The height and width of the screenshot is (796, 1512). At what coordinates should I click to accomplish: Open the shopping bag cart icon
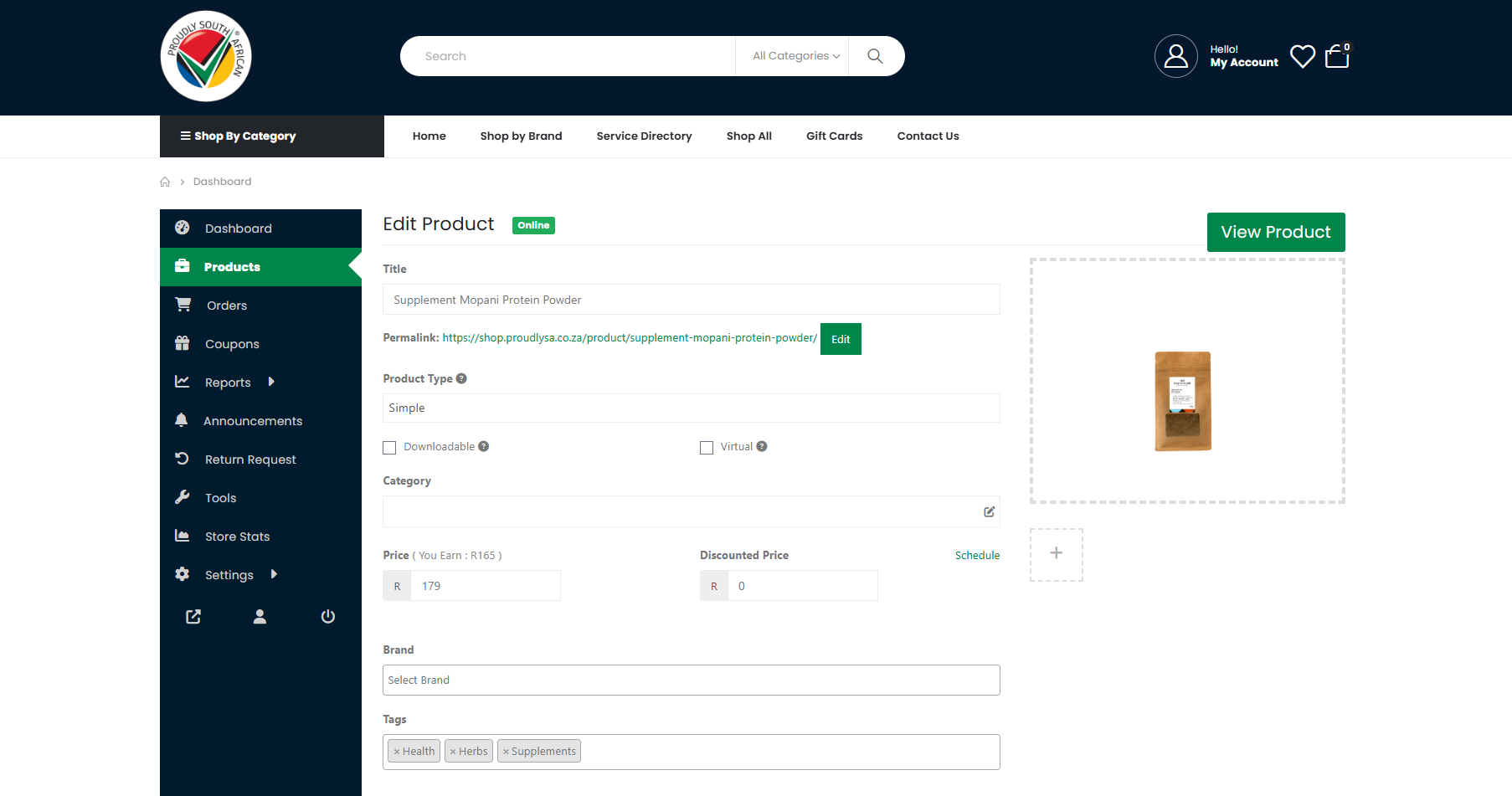click(1337, 56)
